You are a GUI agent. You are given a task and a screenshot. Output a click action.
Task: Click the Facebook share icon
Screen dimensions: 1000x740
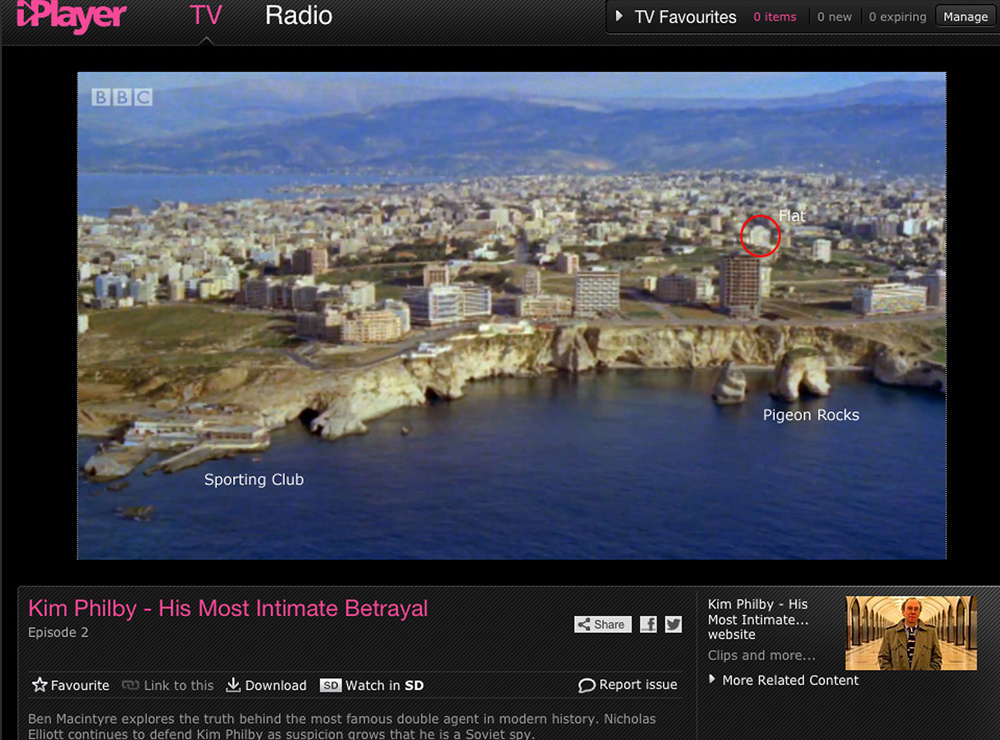(x=648, y=624)
